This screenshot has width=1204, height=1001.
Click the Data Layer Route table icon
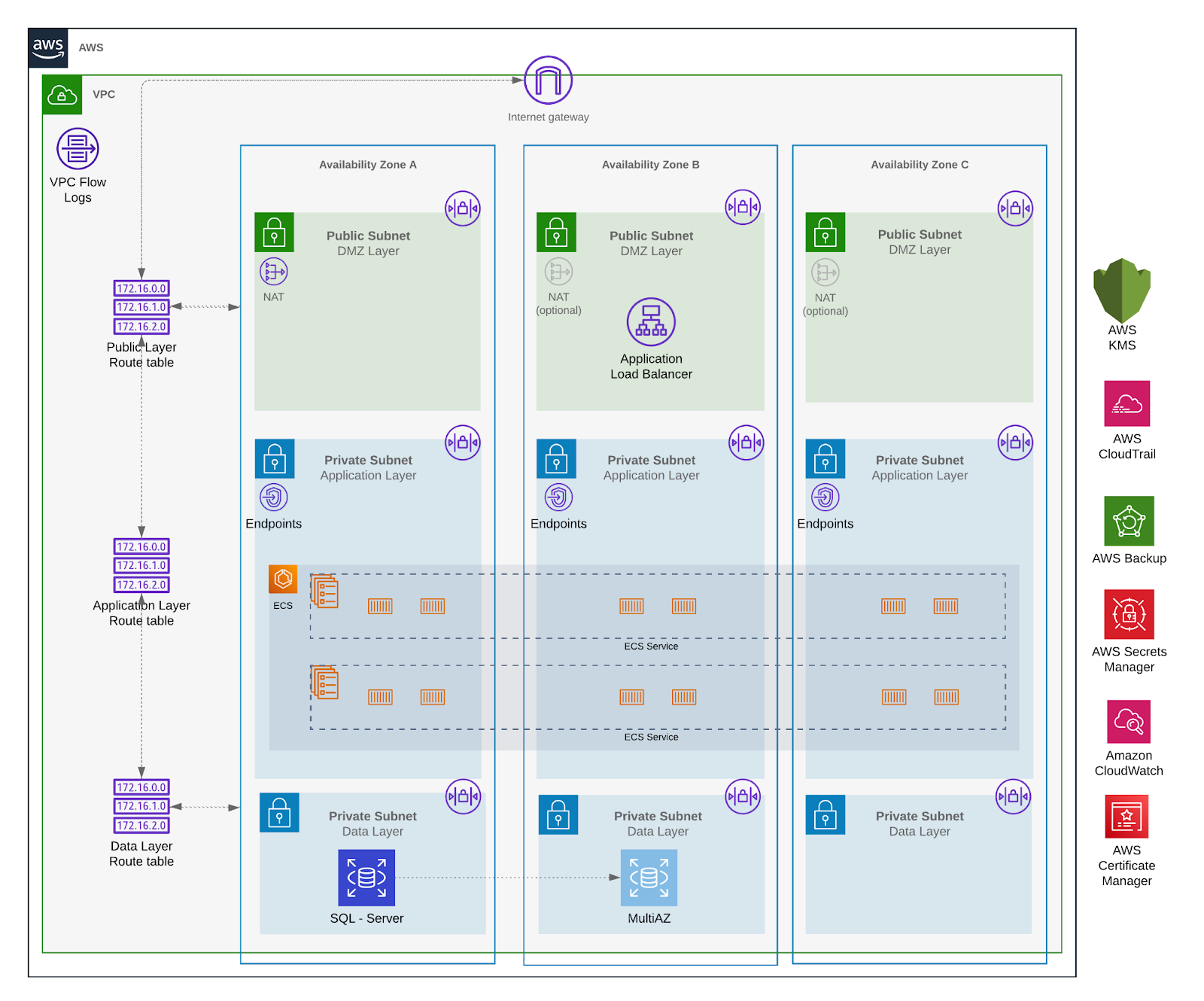click(141, 806)
